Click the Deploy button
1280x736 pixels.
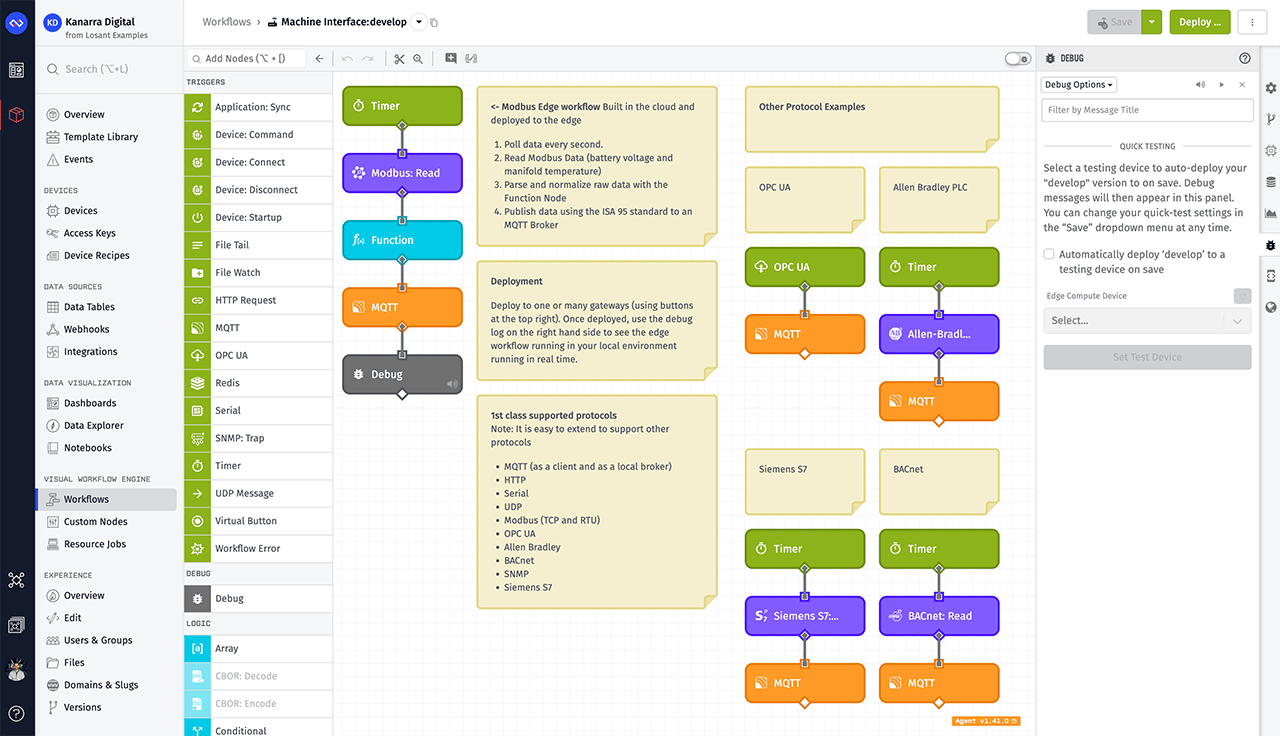(x=1198, y=21)
